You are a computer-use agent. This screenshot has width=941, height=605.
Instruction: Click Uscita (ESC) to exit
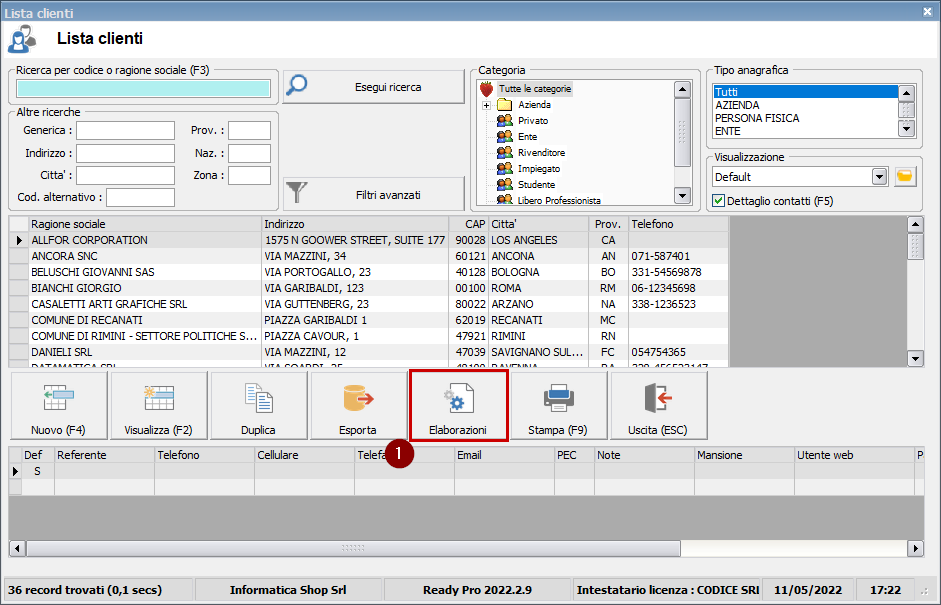coord(658,406)
